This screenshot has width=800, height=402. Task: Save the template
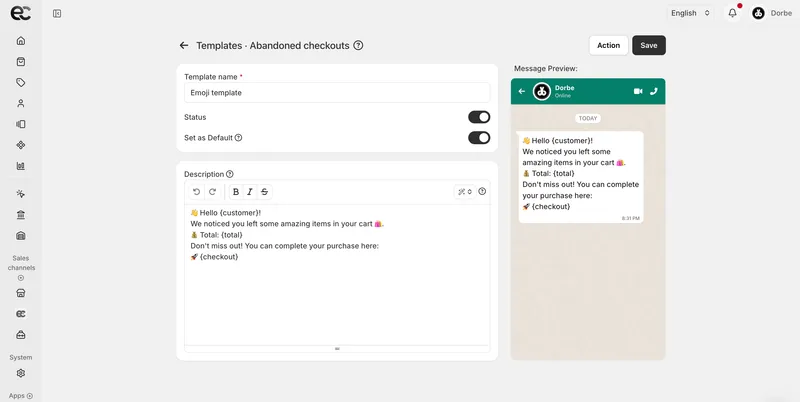649,45
